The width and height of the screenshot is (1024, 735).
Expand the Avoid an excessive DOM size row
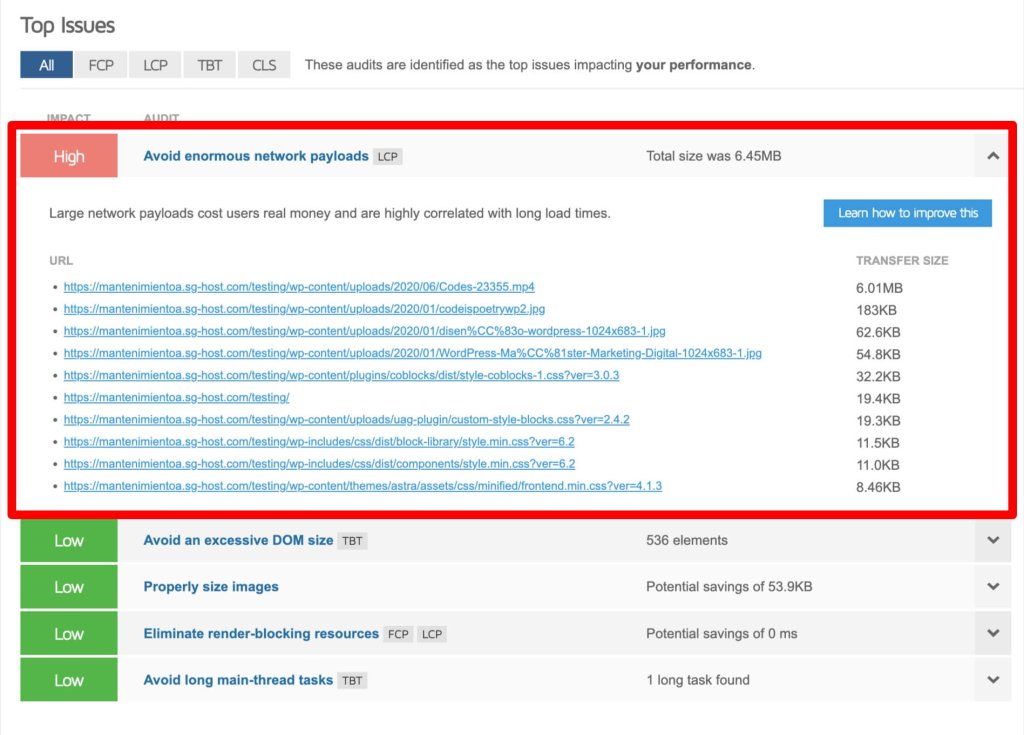click(x=993, y=540)
